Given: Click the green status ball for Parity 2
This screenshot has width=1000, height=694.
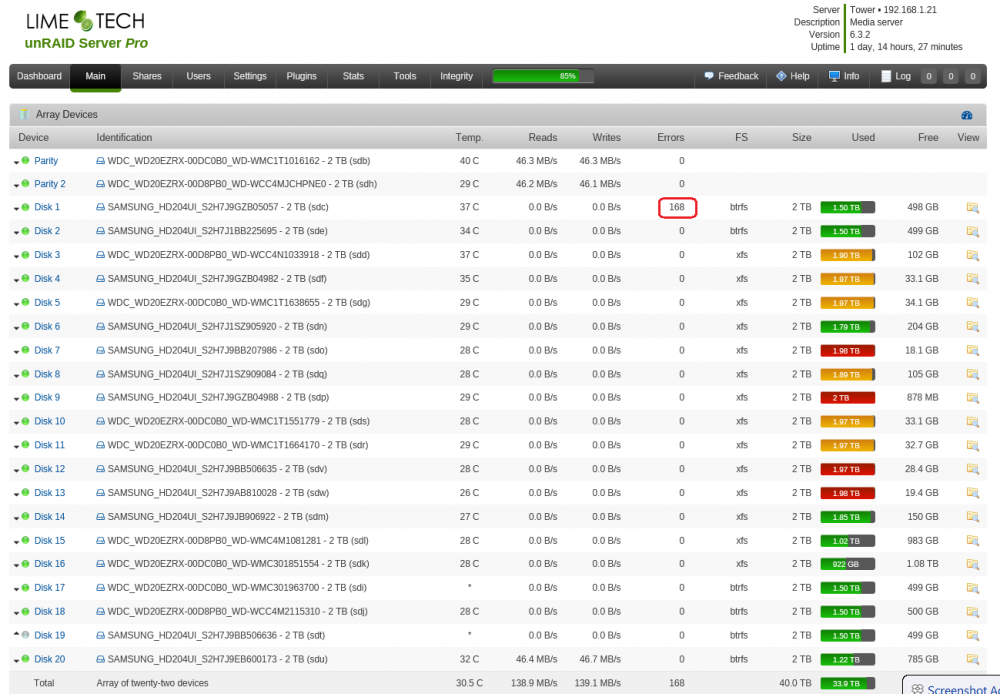Looking at the screenshot, I should tap(26, 184).
